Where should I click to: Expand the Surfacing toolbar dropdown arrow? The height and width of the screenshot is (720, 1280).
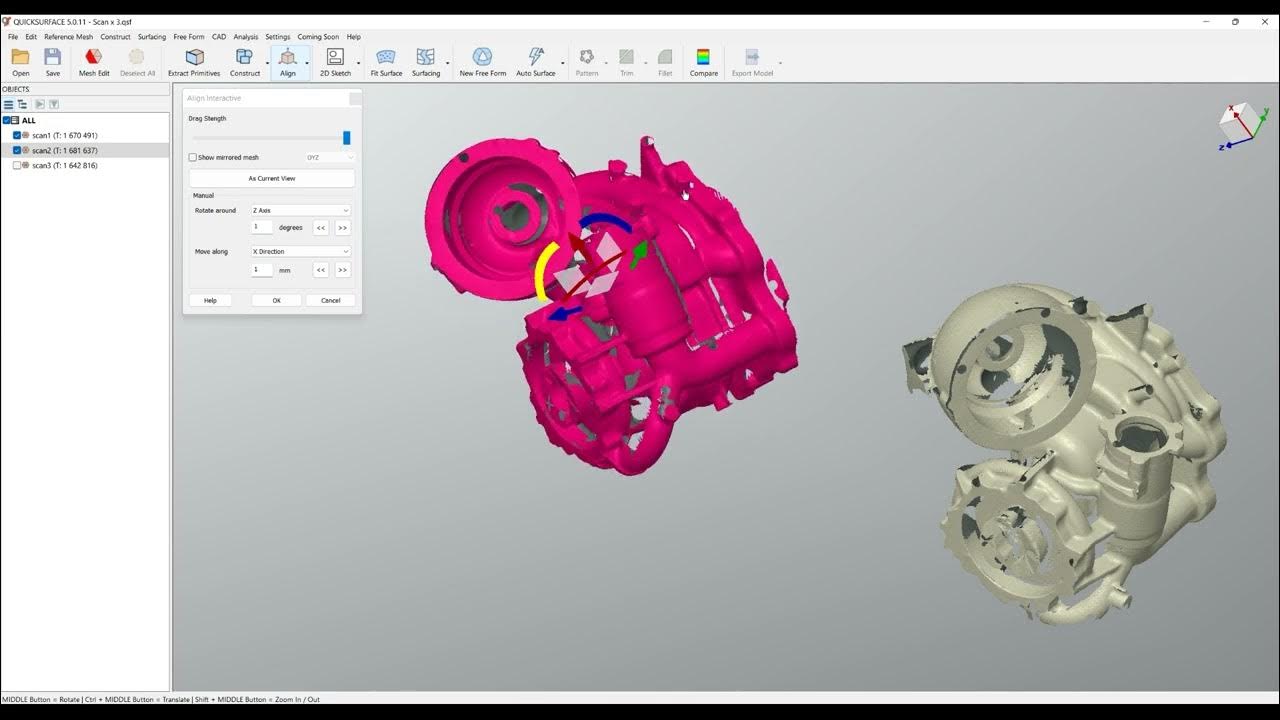click(447, 63)
